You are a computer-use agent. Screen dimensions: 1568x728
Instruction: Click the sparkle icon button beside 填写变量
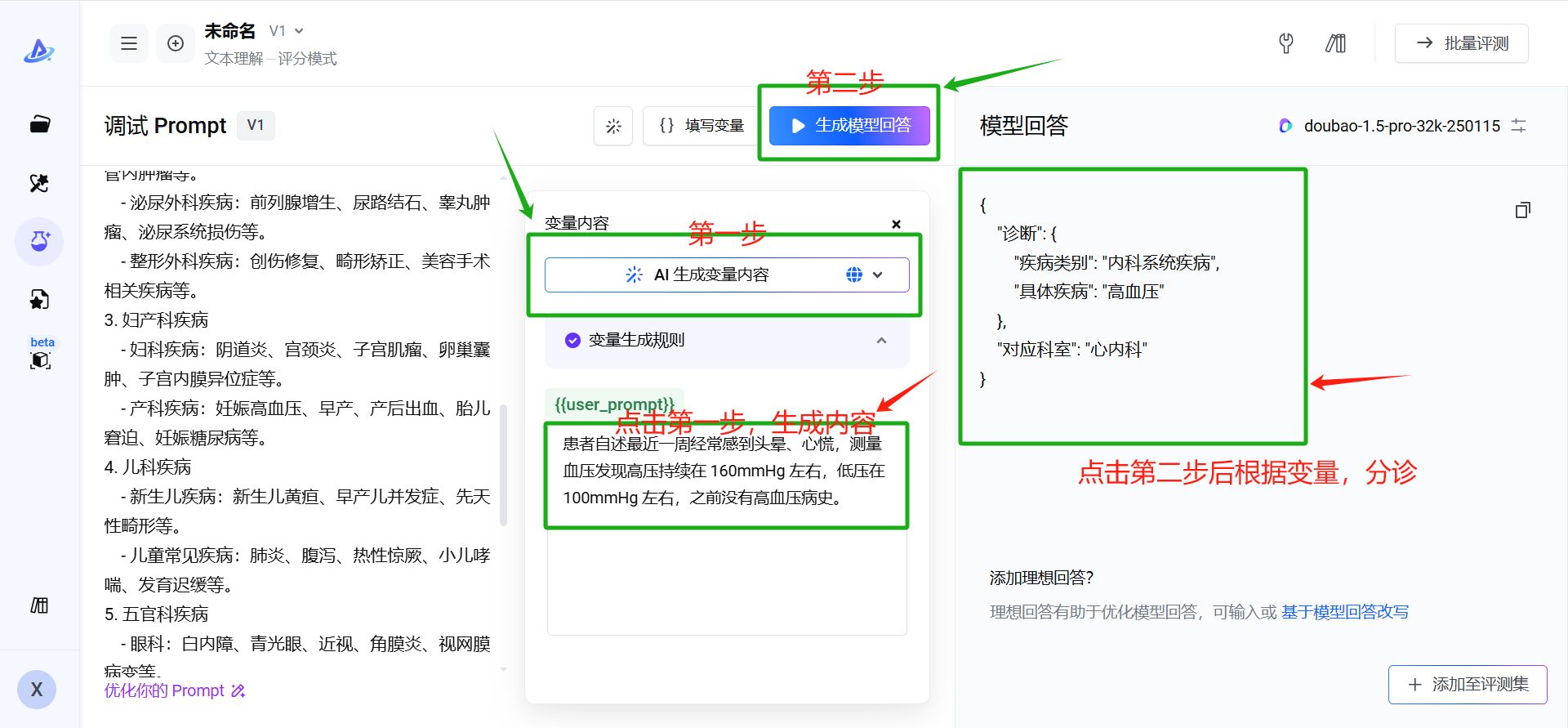pos(613,126)
